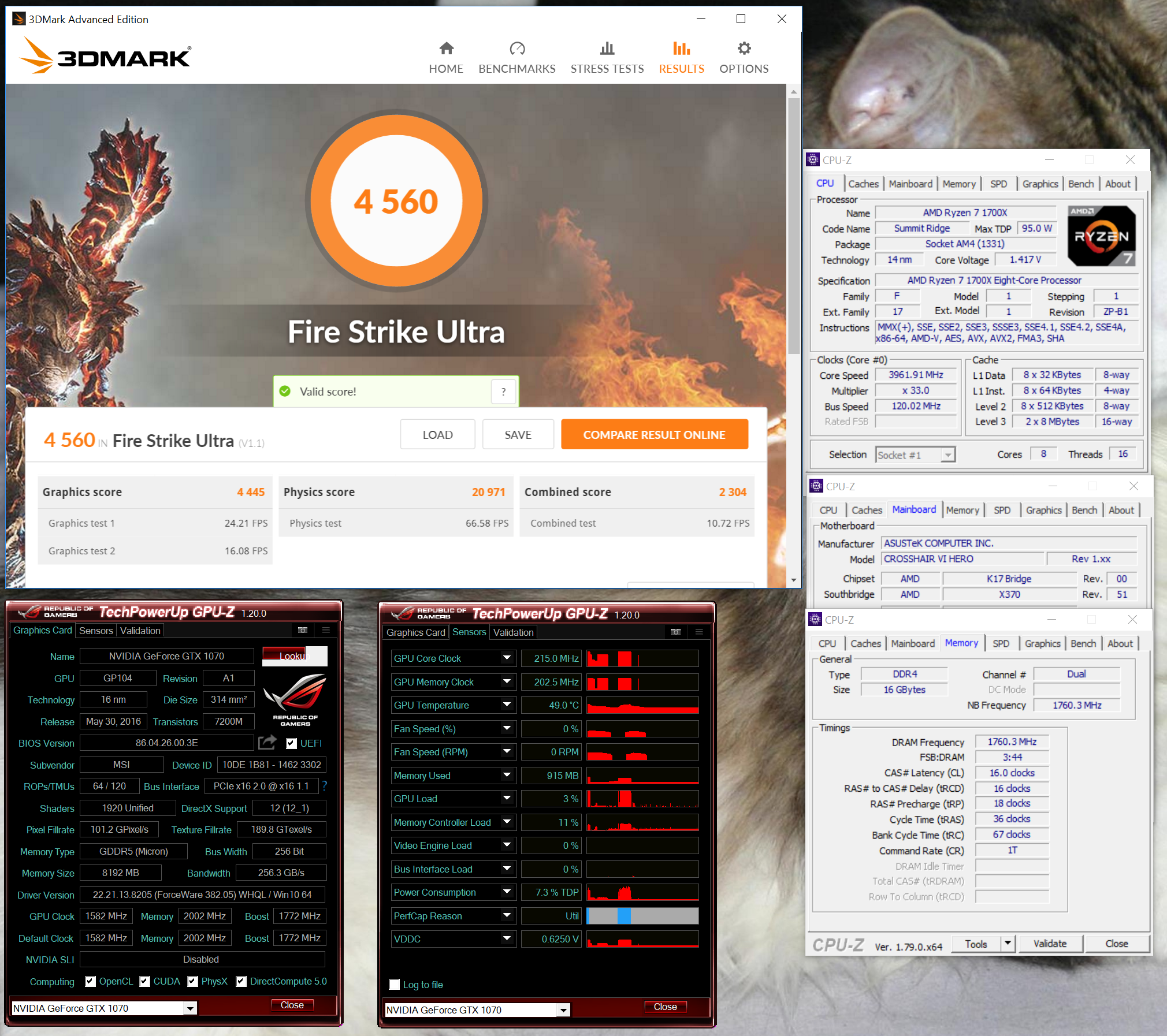The image size is (1167, 1036).
Task: Toggle the PhysX checkbox
Action: (x=193, y=982)
